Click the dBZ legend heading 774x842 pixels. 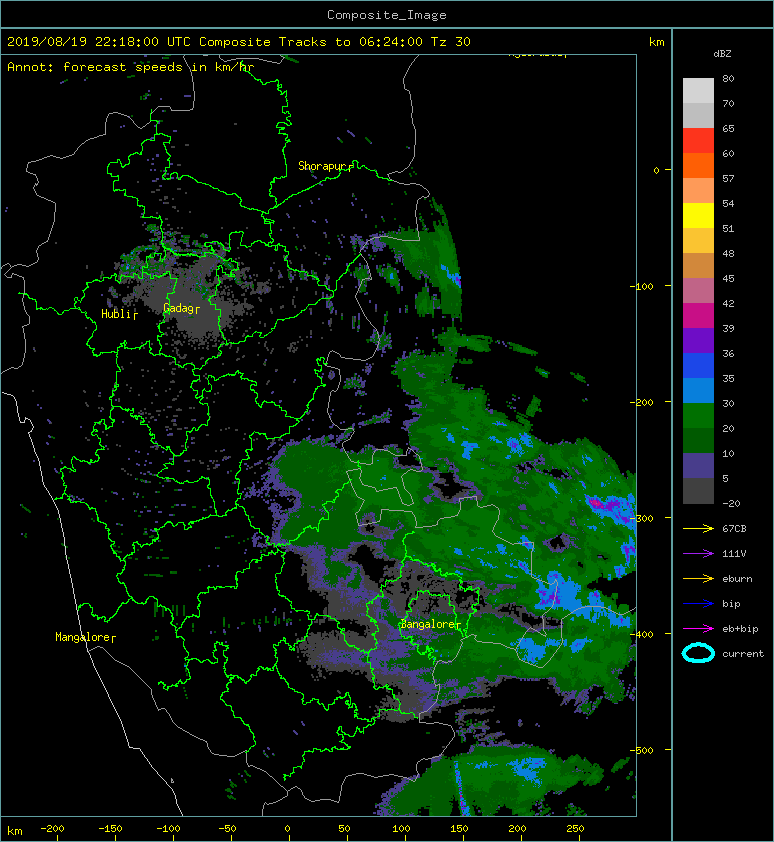click(722, 54)
